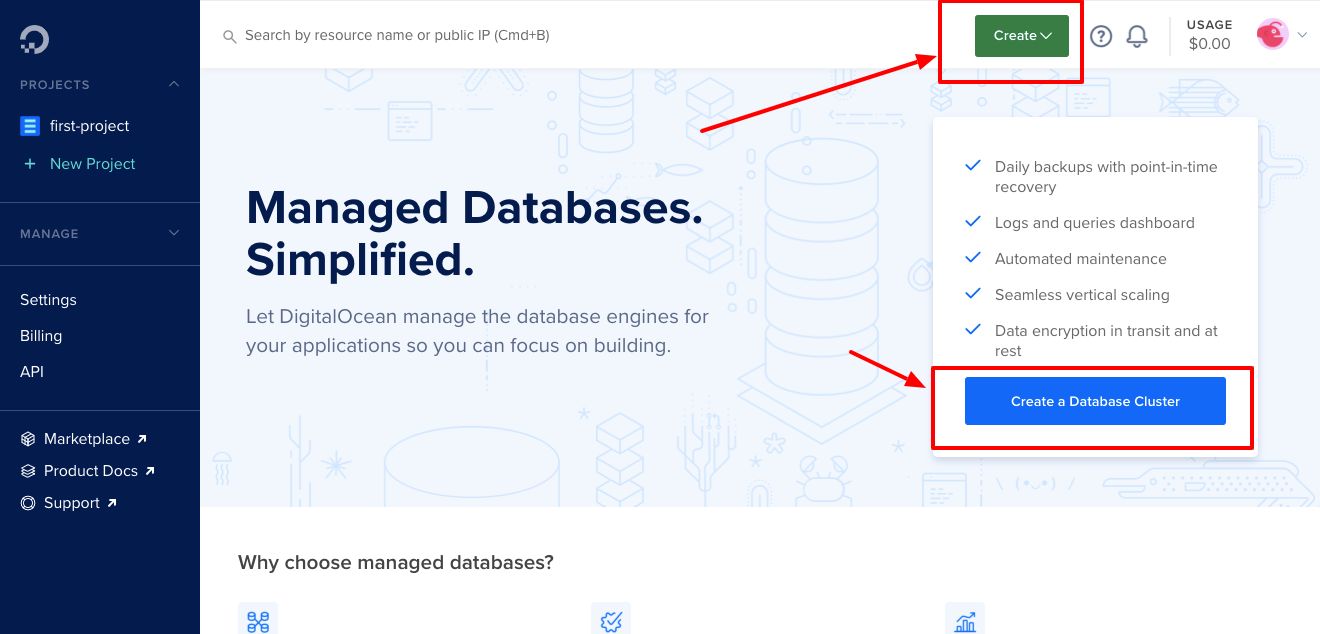Click the USAGE $0.00 indicator

tap(1209, 35)
